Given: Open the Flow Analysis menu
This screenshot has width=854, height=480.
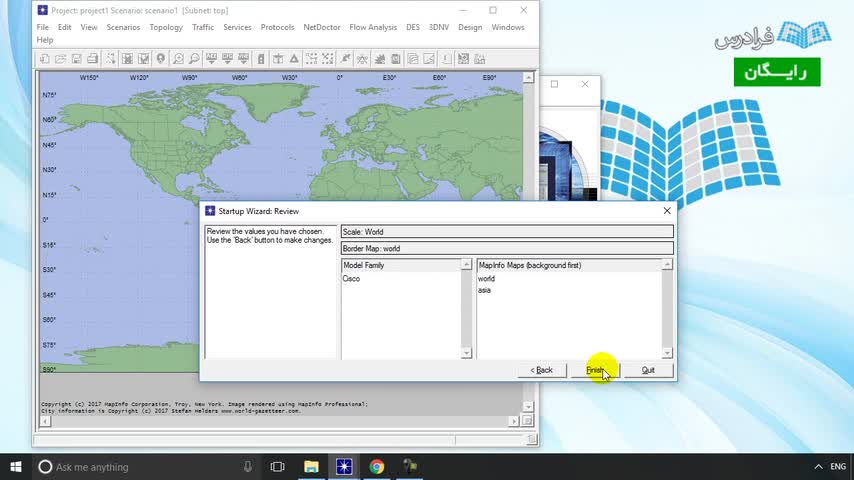Looking at the screenshot, I should (x=373, y=27).
